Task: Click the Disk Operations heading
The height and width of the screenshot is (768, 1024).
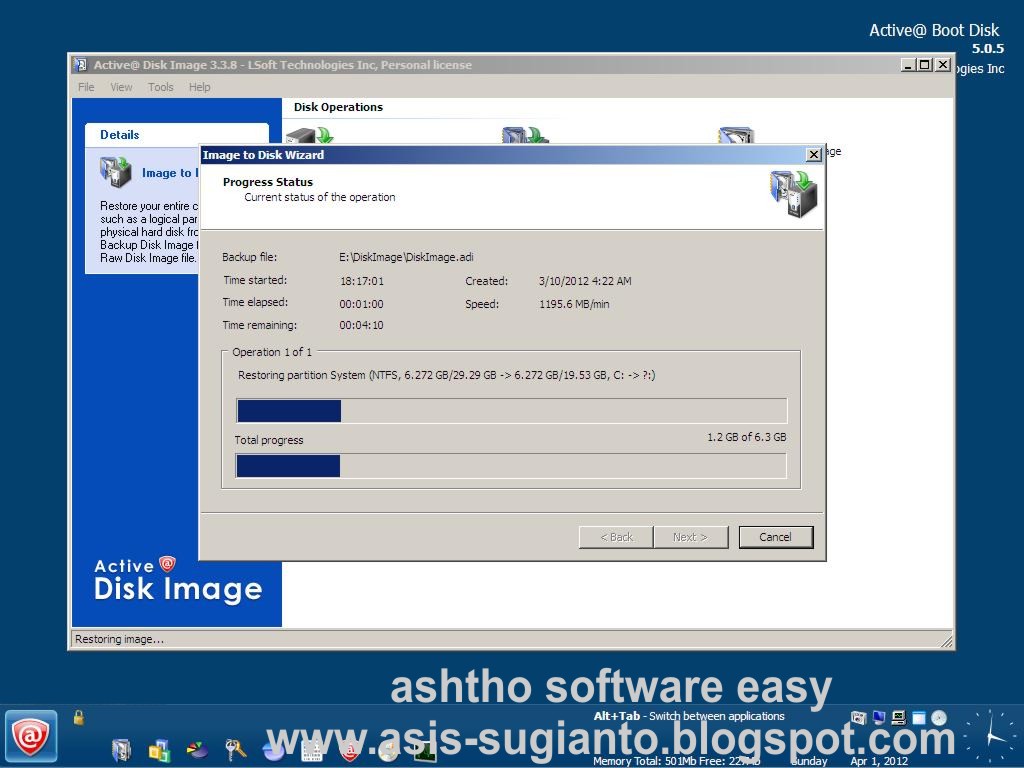Action: click(338, 107)
